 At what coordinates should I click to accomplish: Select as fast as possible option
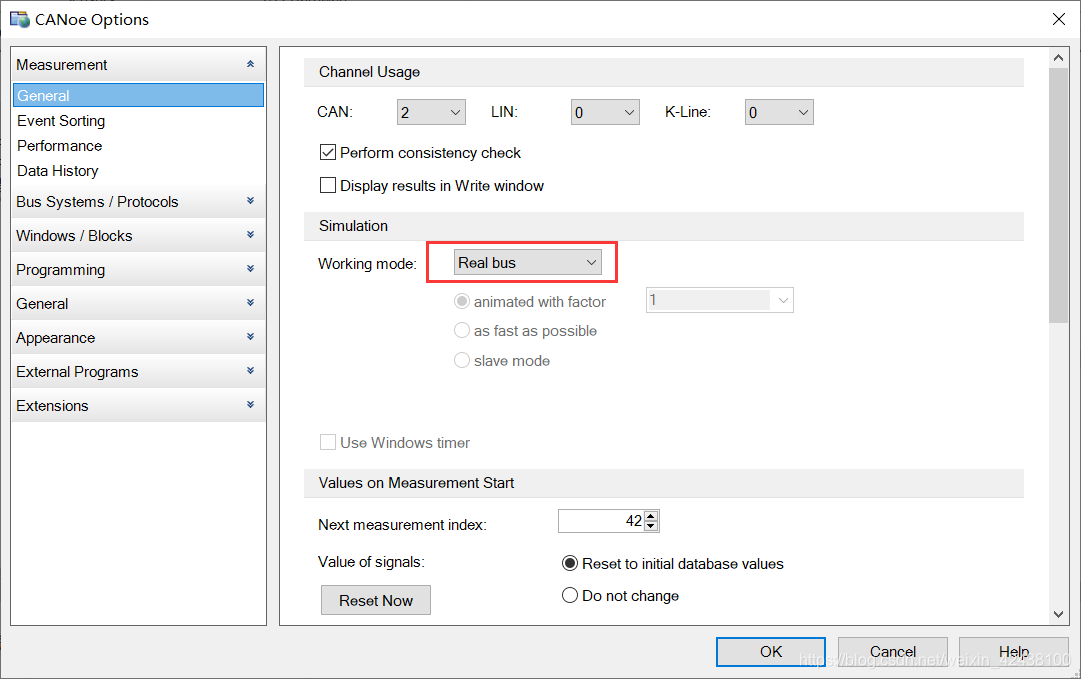pos(462,331)
